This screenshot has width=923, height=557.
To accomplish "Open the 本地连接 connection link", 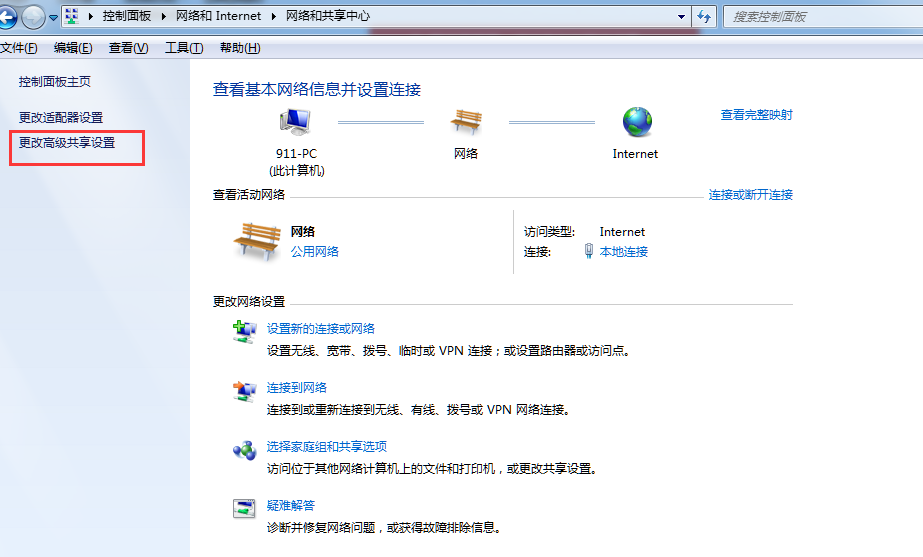I will pyautogui.click(x=623, y=252).
